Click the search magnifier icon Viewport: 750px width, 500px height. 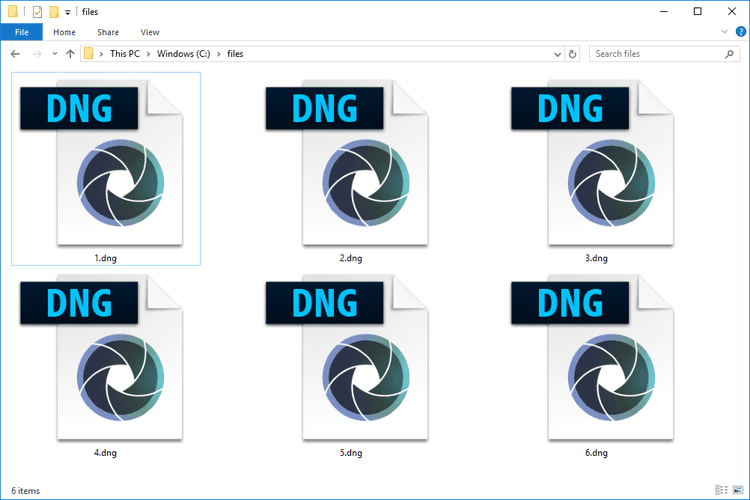point(729,54)
